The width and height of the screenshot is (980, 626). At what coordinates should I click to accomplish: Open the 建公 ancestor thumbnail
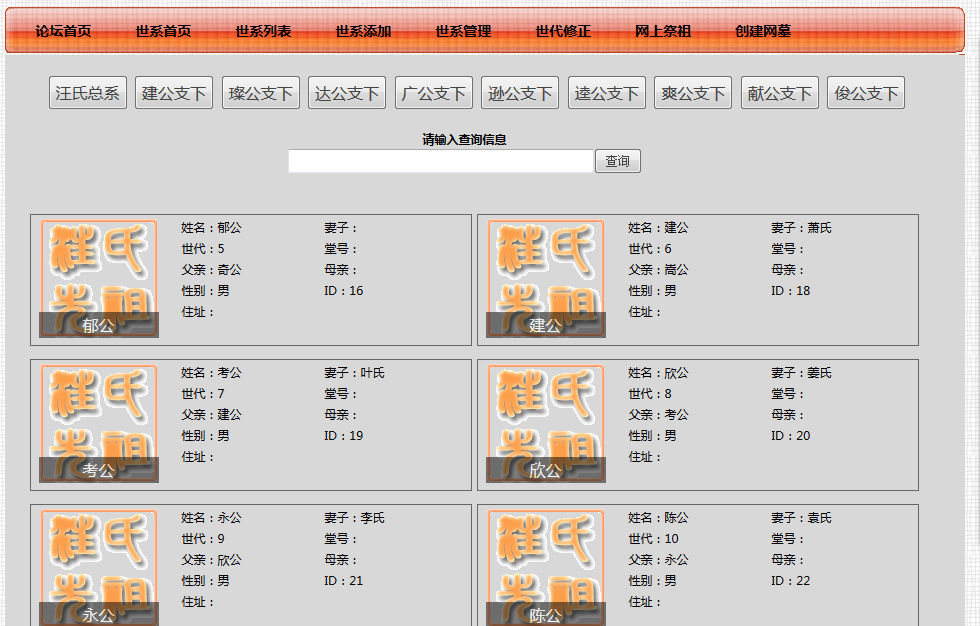546,279
